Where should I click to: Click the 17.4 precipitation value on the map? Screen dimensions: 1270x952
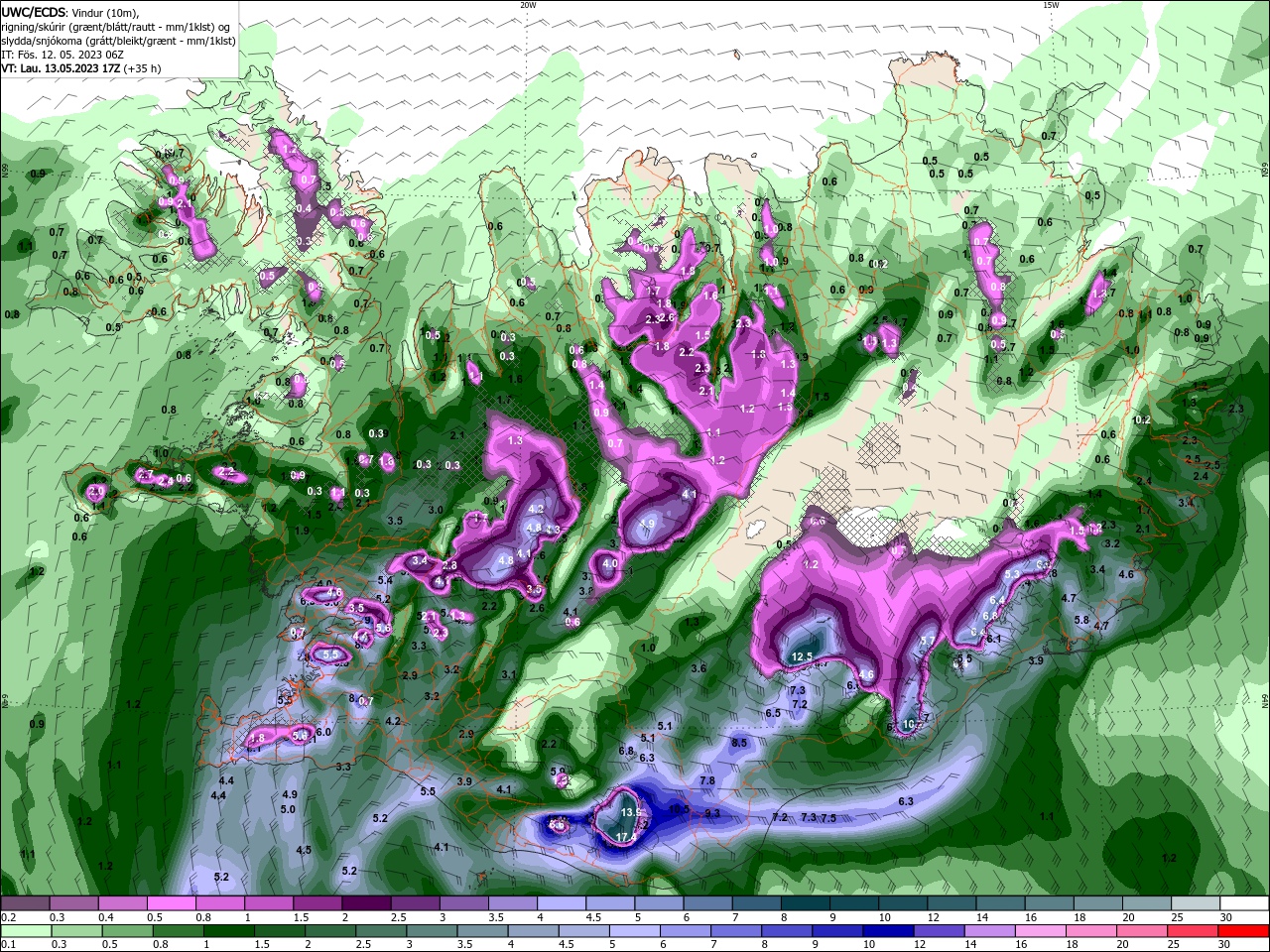tap(625, 838)
